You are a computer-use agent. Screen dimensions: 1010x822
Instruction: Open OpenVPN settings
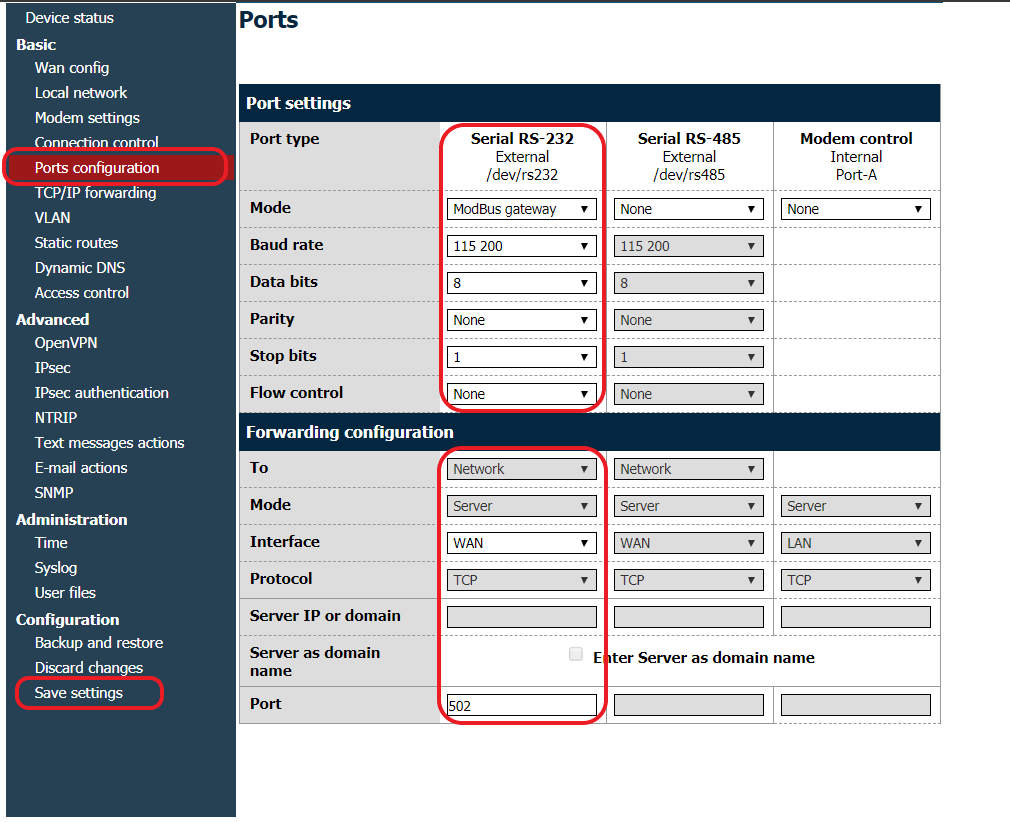[66, 343]
